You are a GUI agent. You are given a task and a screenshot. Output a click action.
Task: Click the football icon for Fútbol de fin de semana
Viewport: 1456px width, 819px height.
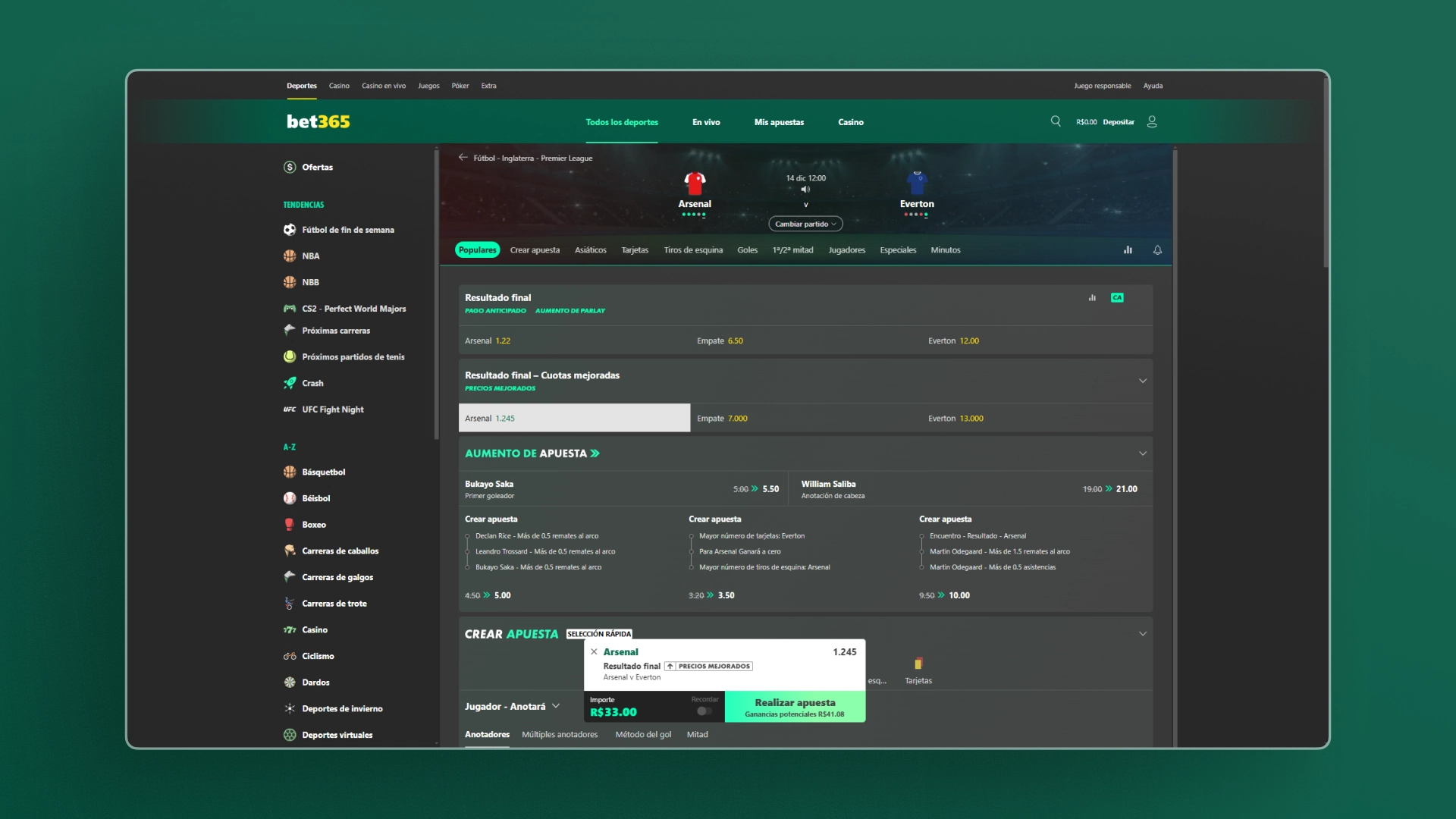click(x=290, y=230)
